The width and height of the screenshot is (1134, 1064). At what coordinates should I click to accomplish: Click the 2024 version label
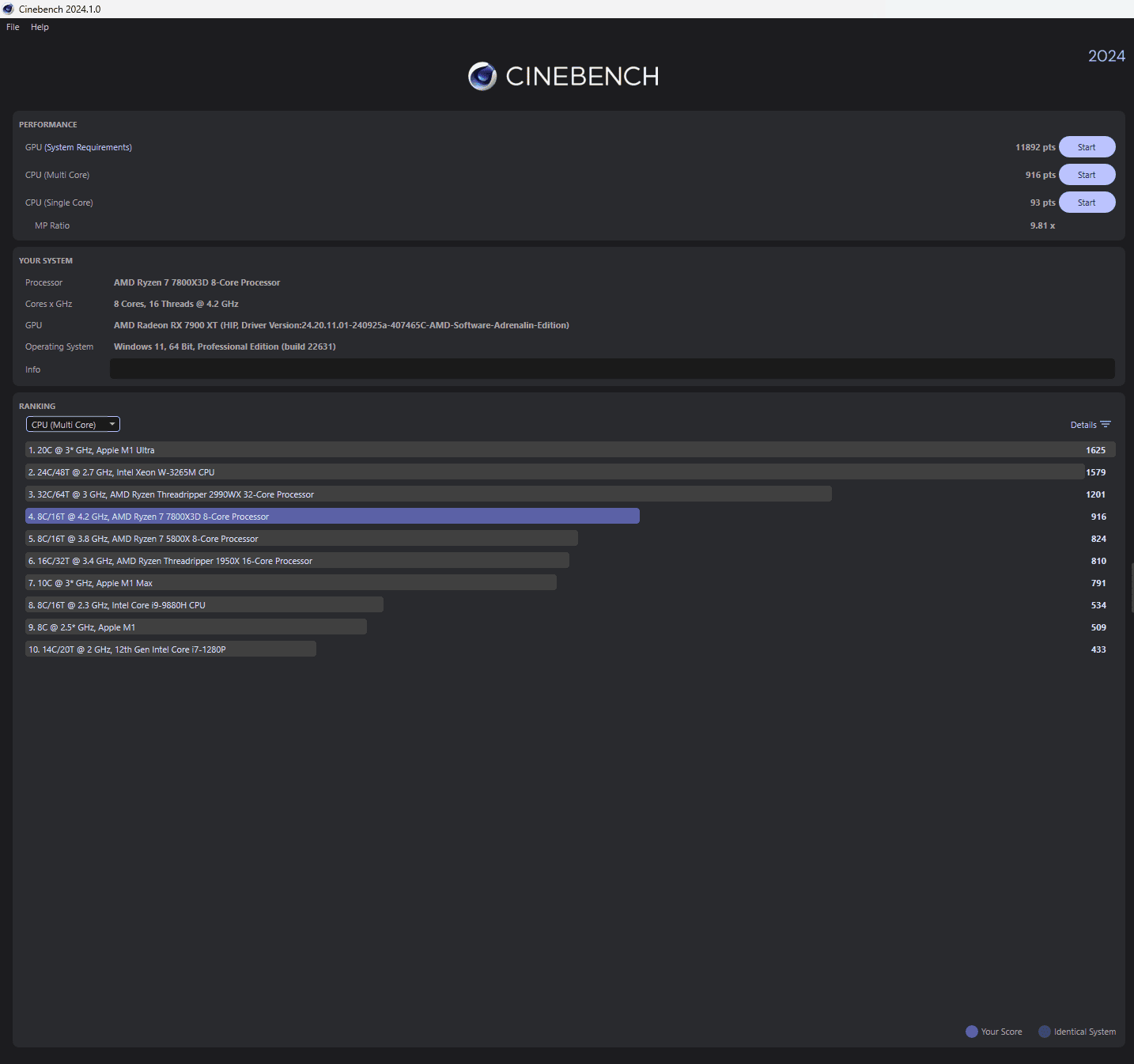coord(1106,56)
